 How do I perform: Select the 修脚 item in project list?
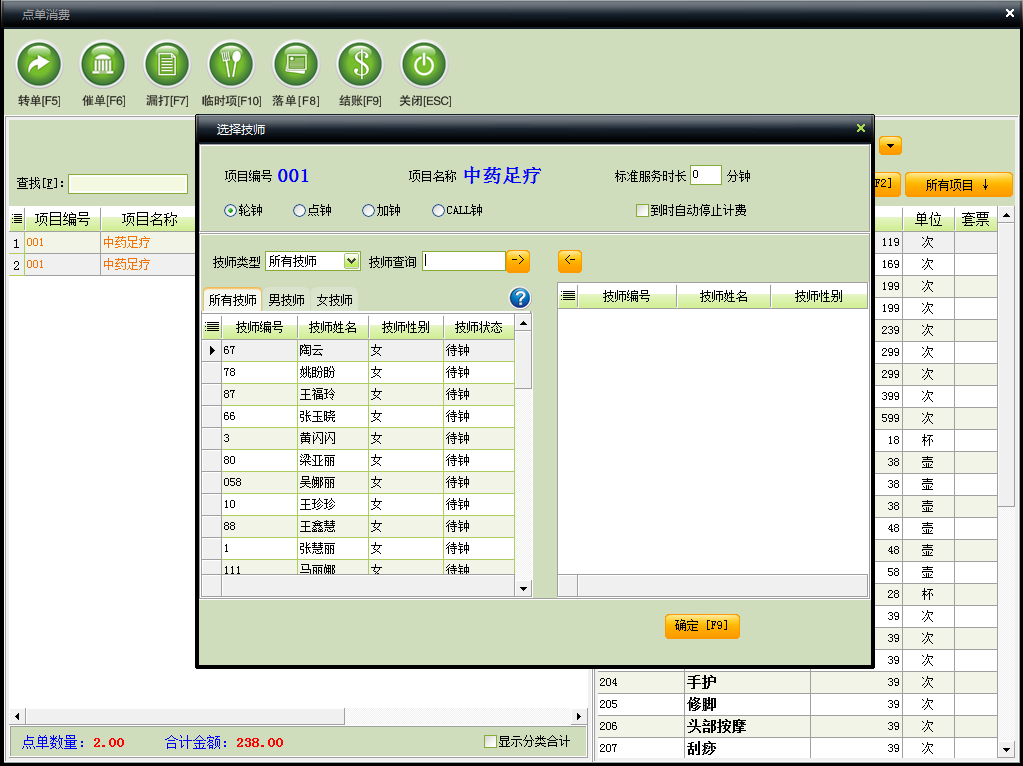[797, 705]
